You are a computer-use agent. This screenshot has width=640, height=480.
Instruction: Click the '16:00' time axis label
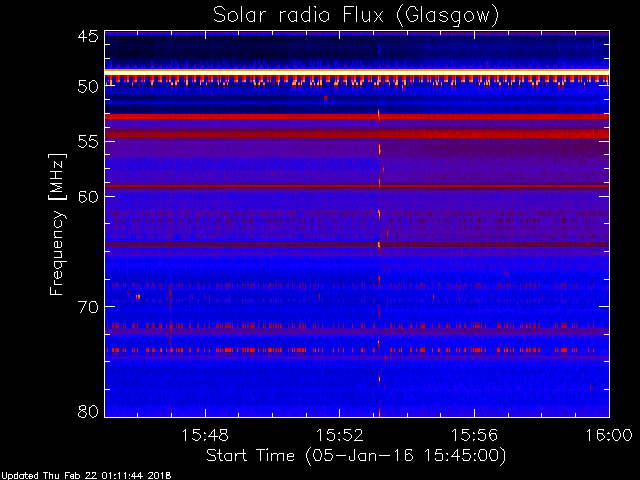(x=609, y=435)
